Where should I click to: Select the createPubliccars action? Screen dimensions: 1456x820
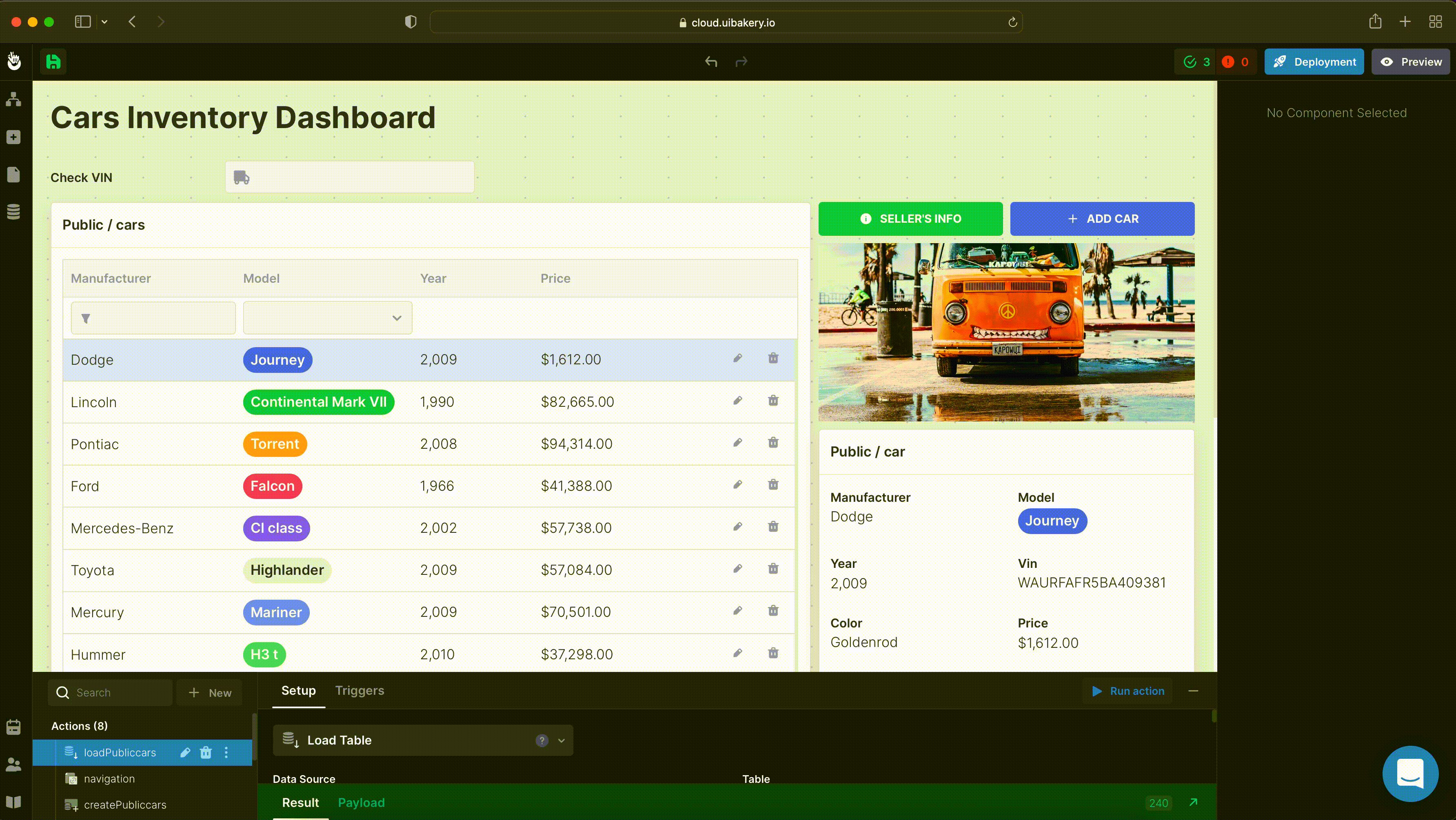[142, 805]
